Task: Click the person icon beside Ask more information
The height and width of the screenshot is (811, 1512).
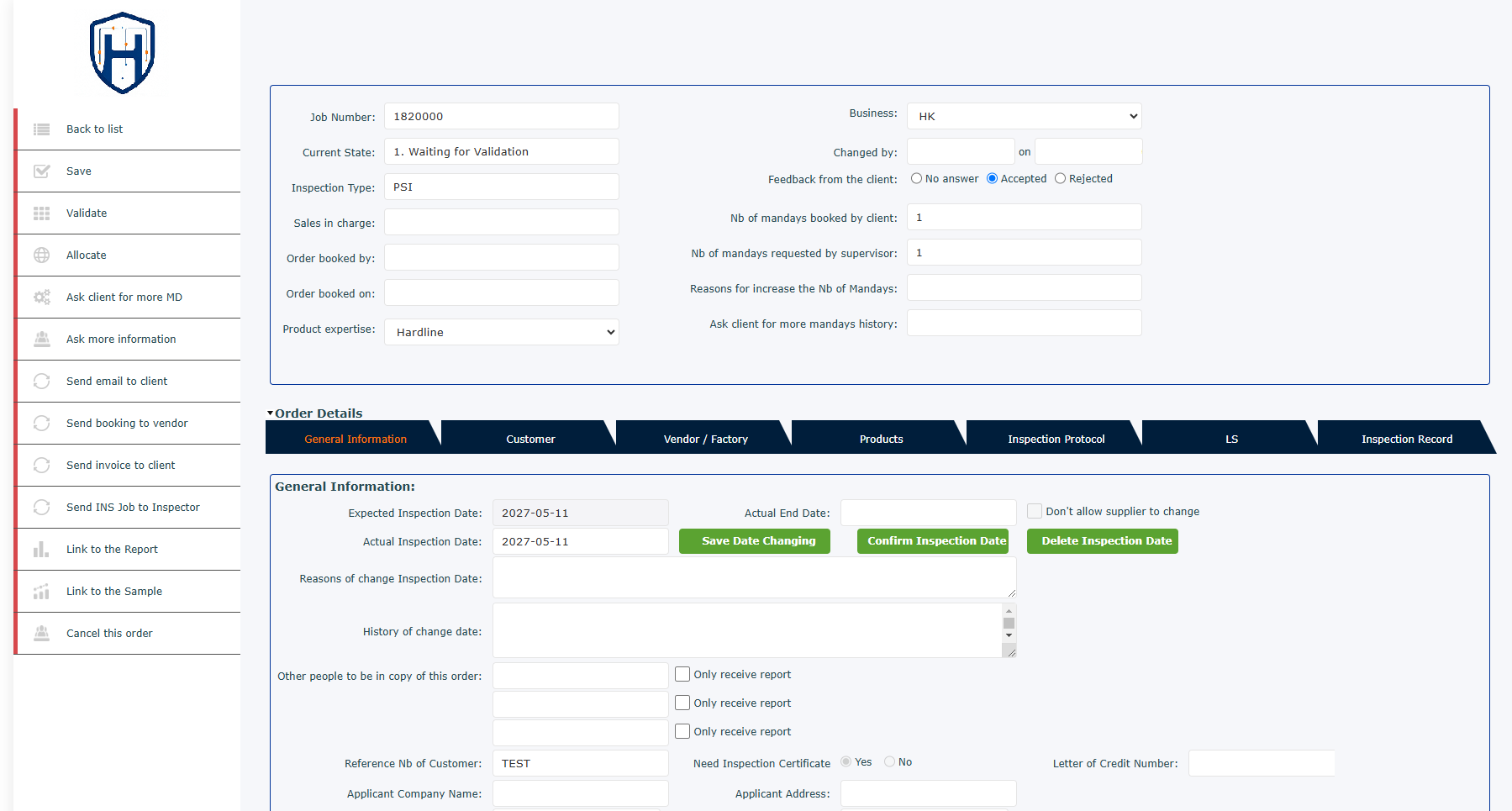Action: pyautogui.click(x=41, y=340)
